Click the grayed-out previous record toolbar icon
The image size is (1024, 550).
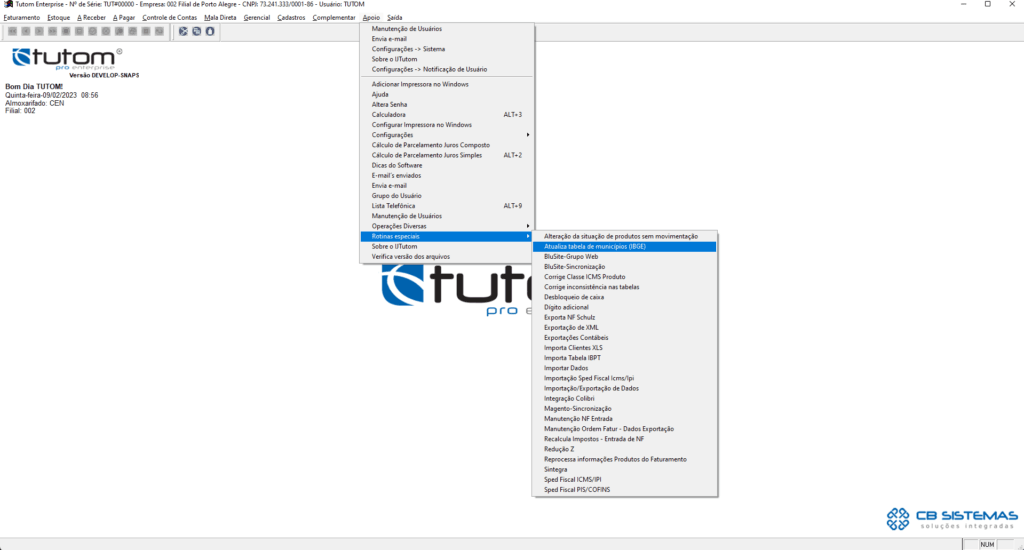coord(25,31)
